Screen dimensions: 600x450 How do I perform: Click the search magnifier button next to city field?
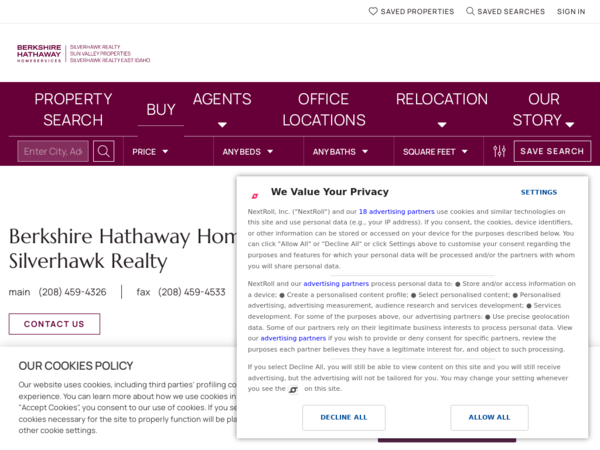pyautogui.click(x=104, y=151)
